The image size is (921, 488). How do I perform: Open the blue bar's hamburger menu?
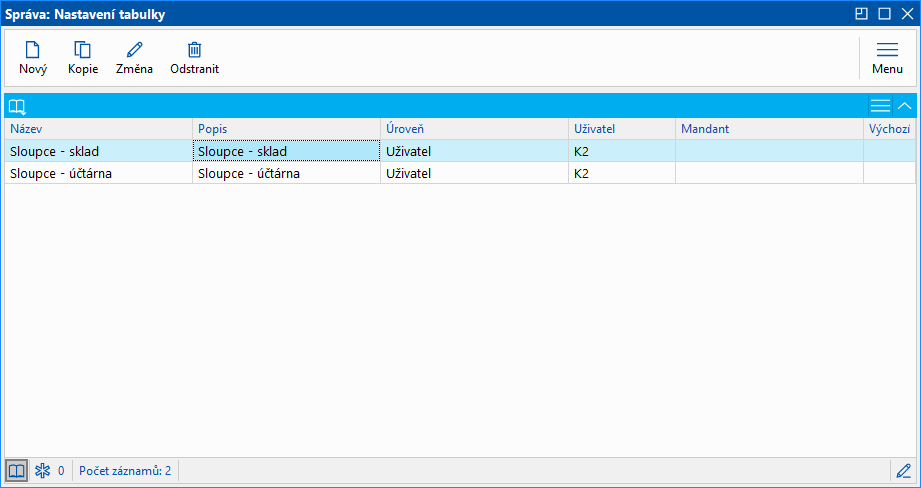tap(880, 106)
